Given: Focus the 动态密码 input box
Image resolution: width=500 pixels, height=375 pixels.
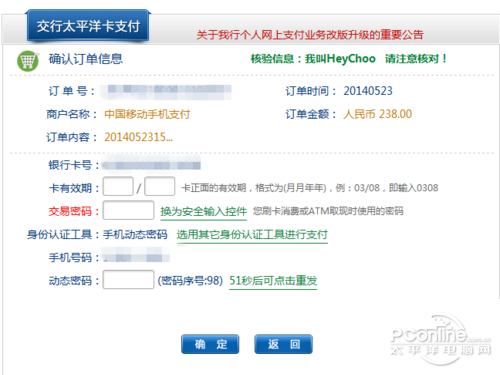Looking at the screenshot, I should (x=128, y=280).
